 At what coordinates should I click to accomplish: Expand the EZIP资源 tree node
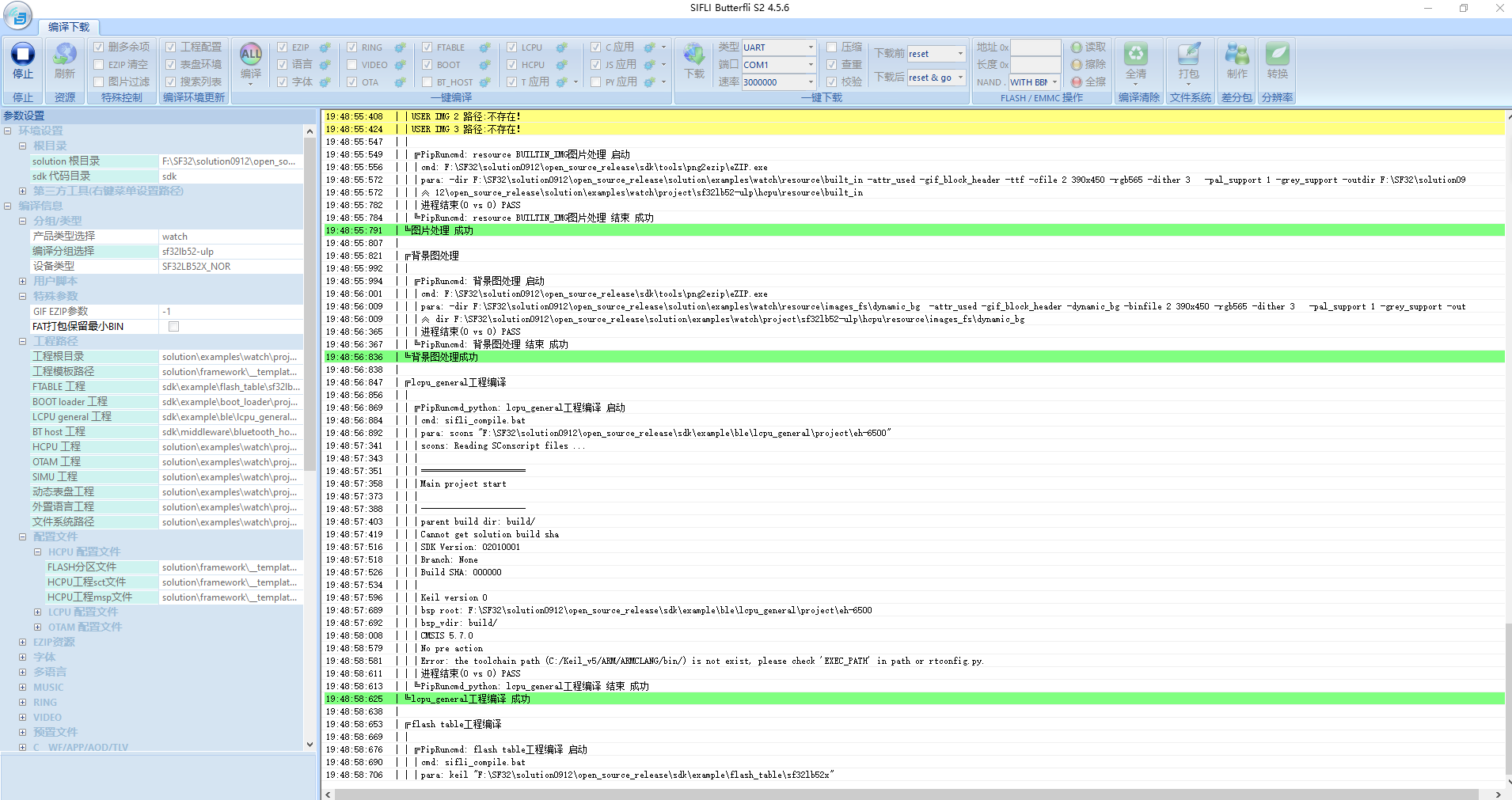click(23, 643)
